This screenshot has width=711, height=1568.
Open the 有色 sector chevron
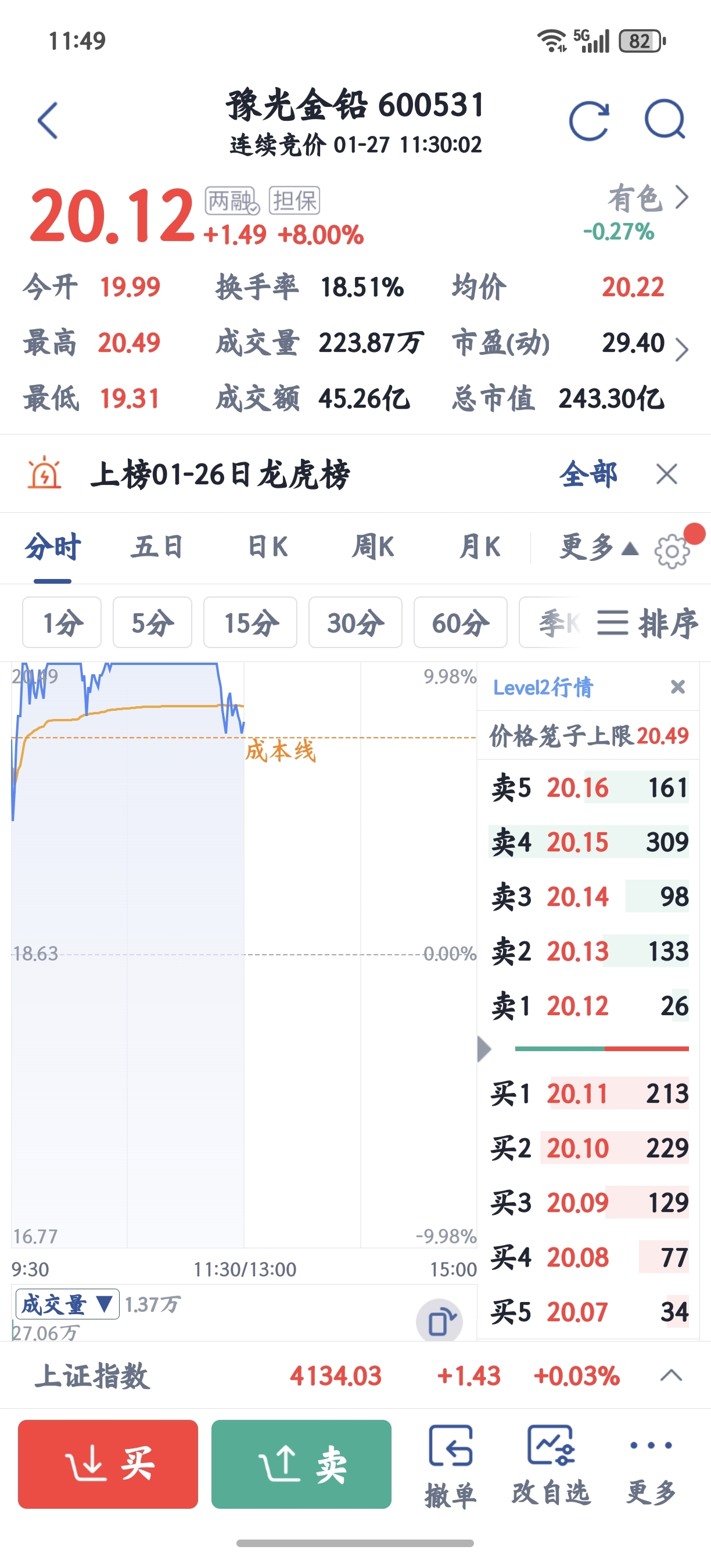tap(682, 197)
